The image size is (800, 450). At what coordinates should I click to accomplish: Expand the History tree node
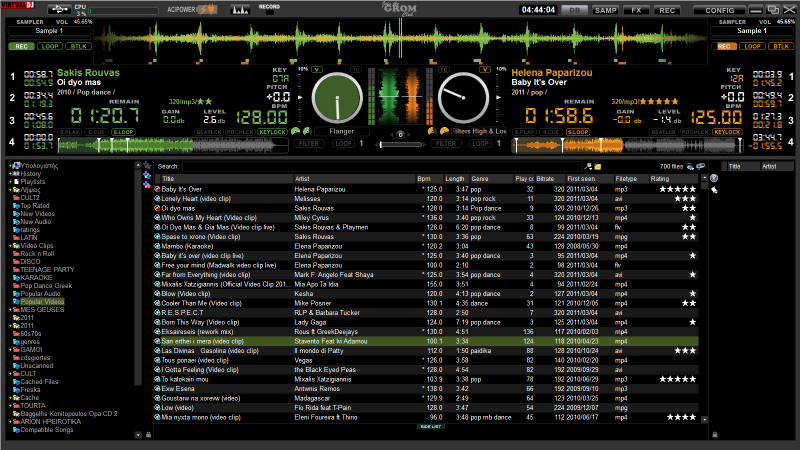point(10,174)
